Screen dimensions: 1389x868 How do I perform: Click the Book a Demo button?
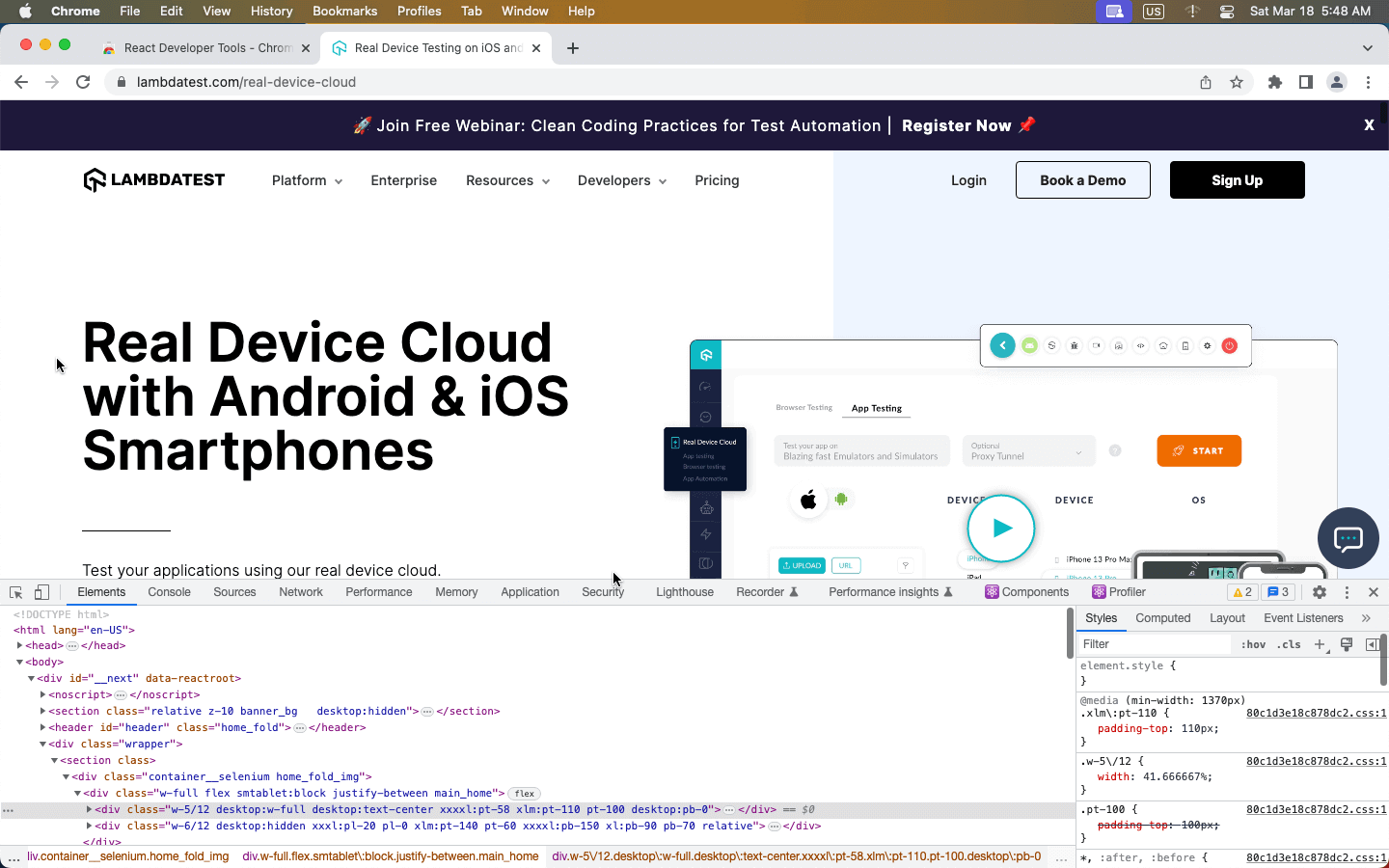tap(1082, 180)
